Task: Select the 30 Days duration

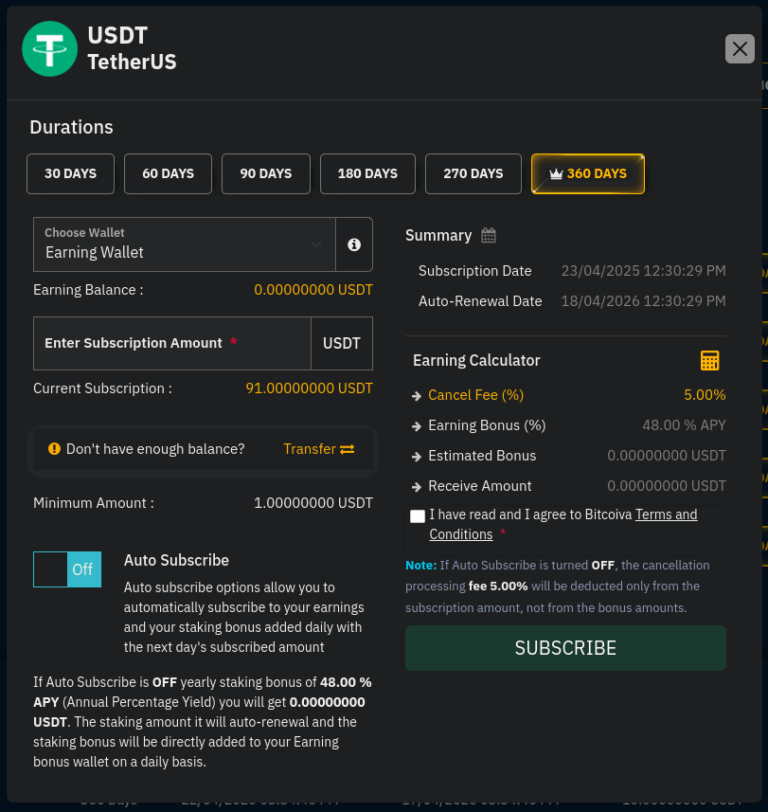Action: click(70, 174)
